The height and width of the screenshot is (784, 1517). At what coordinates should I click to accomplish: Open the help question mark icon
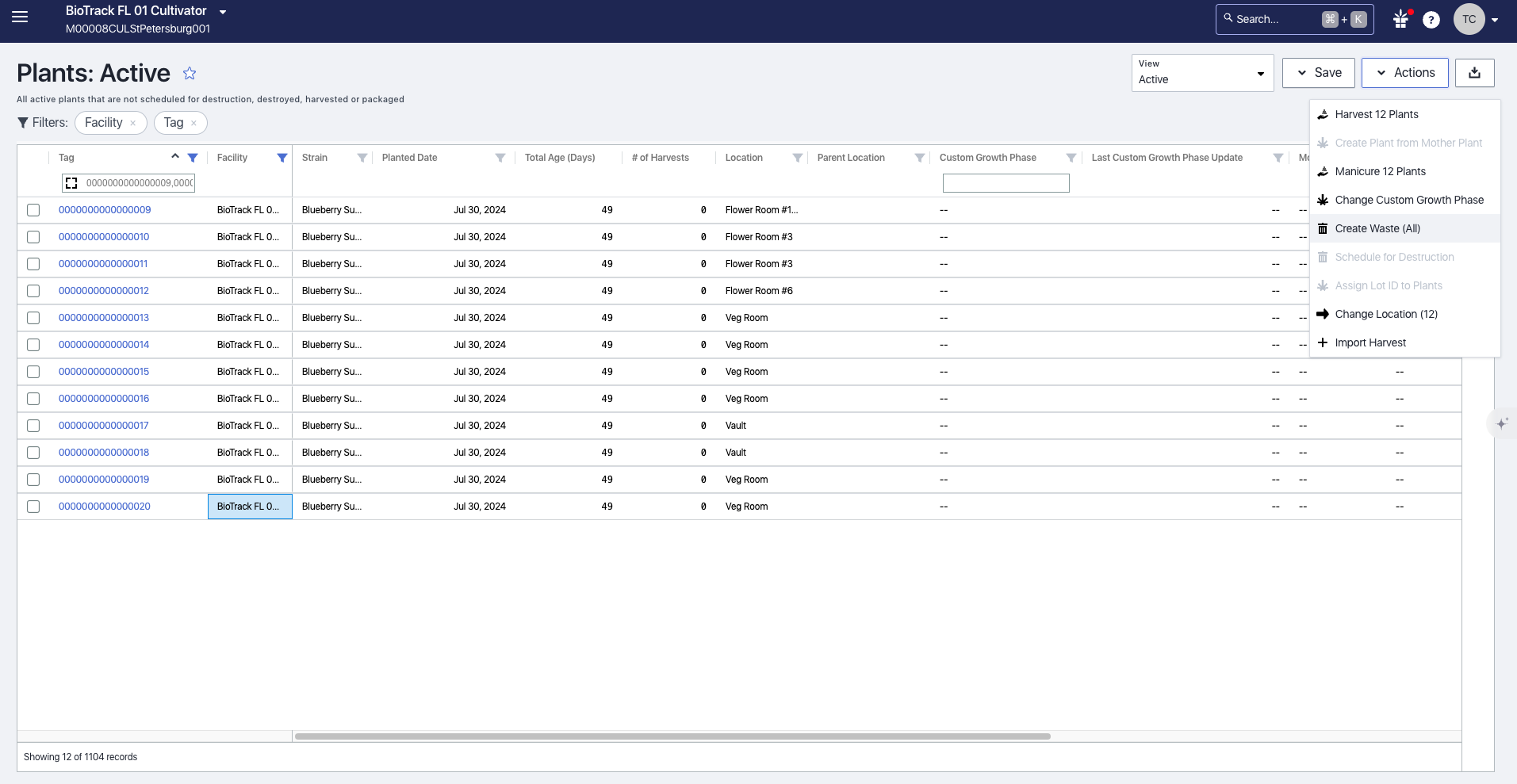click(1431, 20)
